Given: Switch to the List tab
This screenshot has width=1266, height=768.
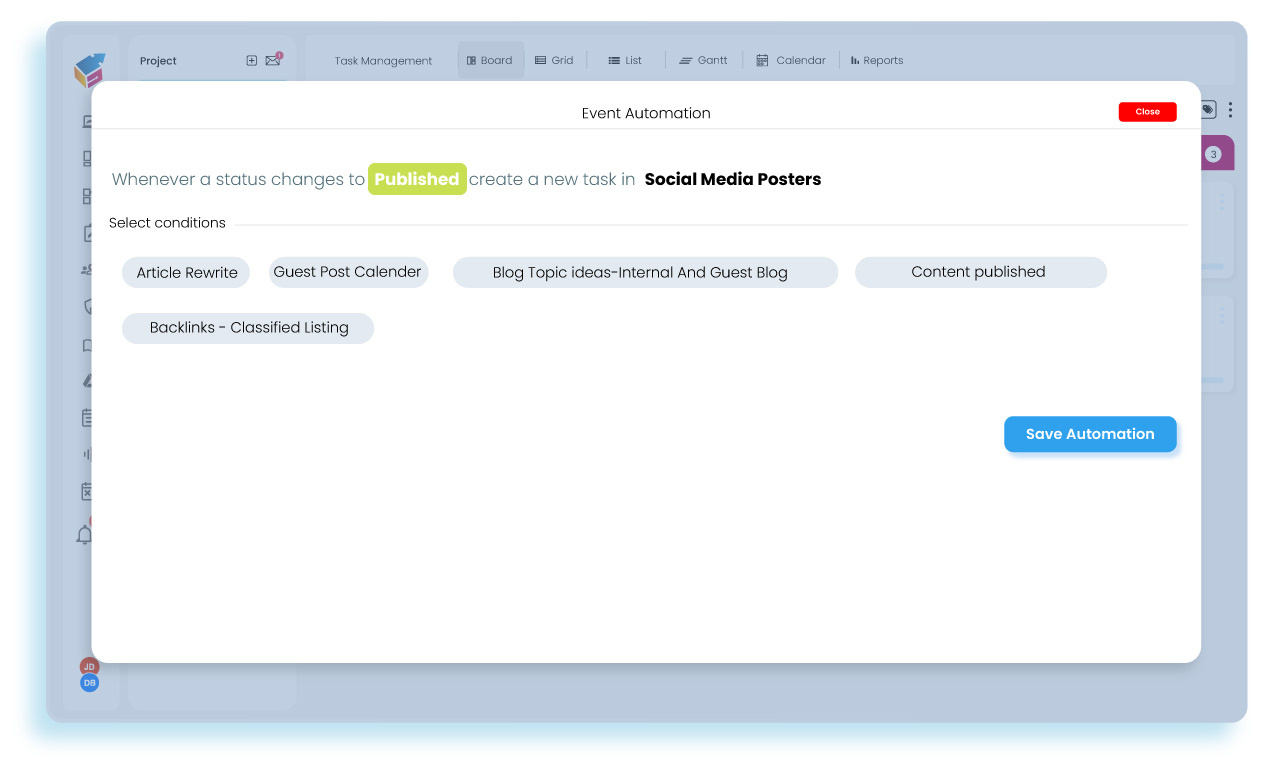Looking at the screenshot, I should [x=625, y=59].
